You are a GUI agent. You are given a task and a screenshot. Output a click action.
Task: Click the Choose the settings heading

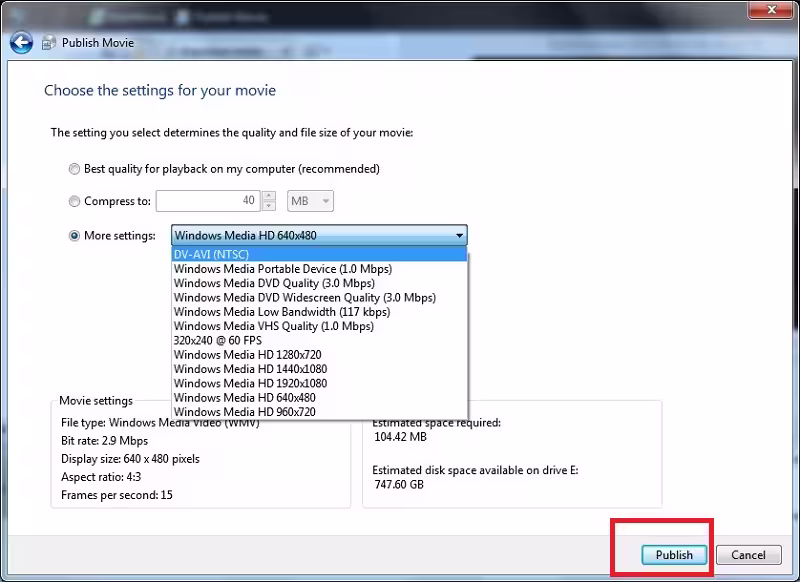point(160,90)
